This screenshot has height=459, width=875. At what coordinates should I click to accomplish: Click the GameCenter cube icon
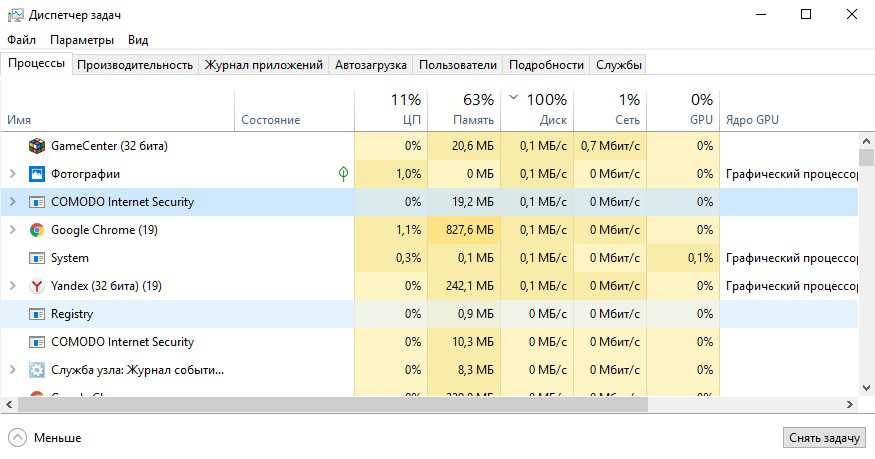(37, 146)
